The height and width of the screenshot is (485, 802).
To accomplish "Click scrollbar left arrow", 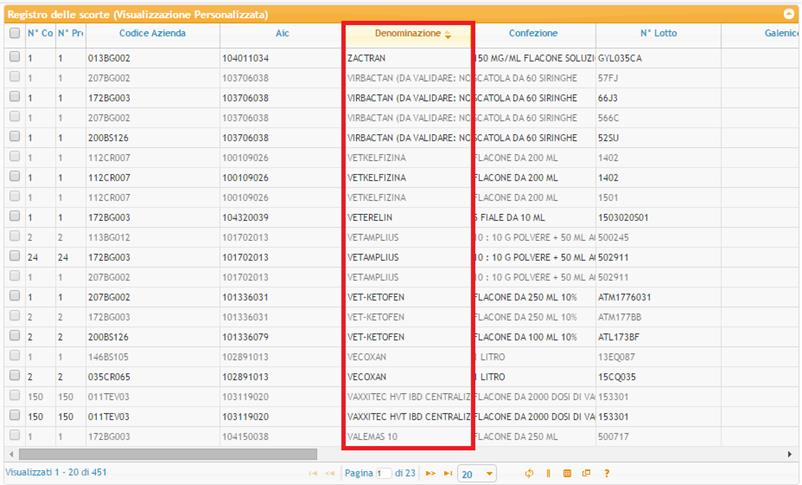I will click(x=11, y=454).
